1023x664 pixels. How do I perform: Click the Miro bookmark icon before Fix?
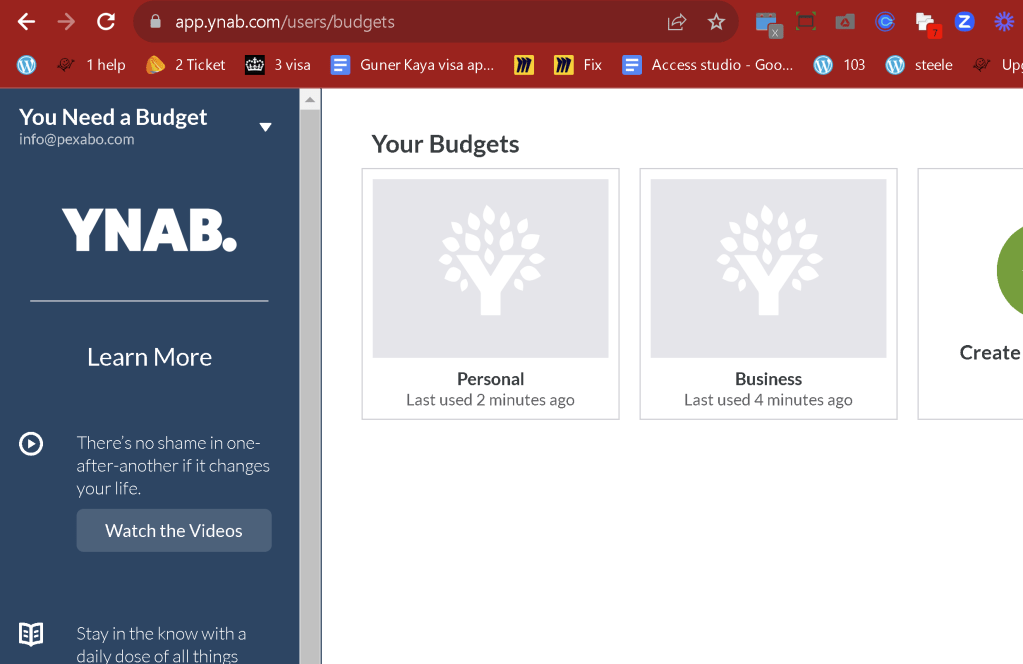click(524, 65)
